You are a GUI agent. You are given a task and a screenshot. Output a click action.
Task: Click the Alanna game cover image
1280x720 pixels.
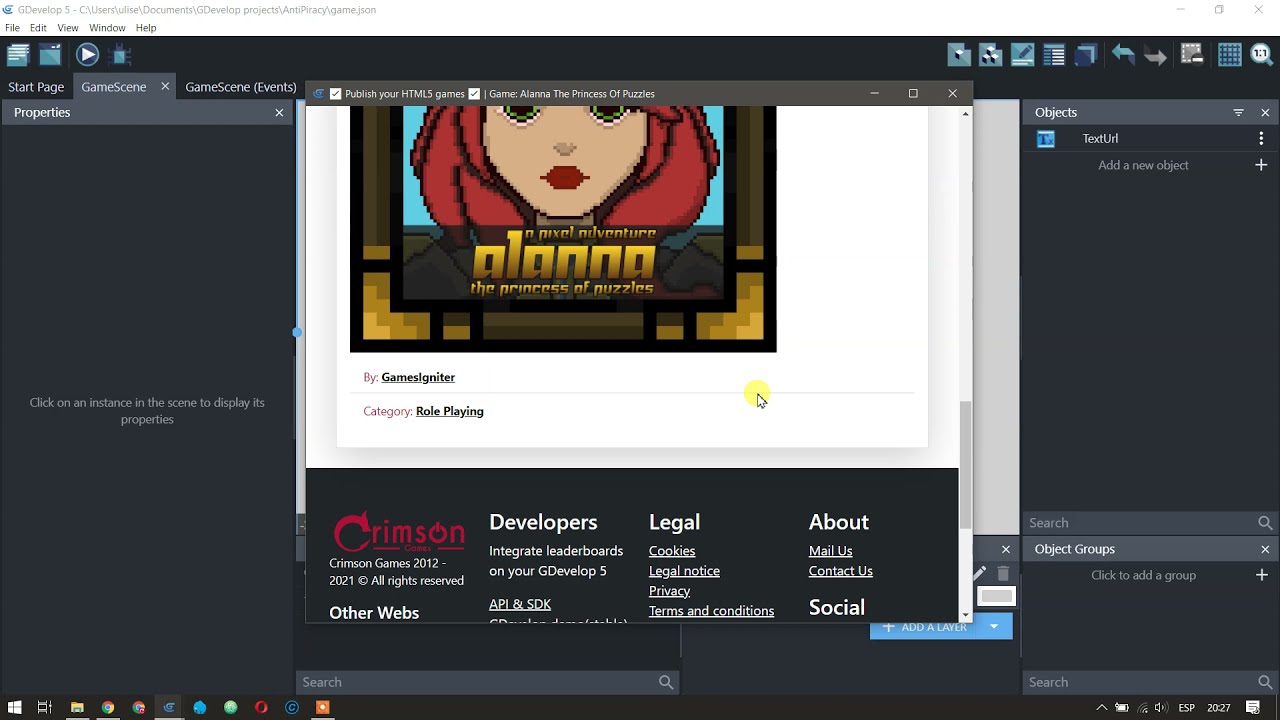tap(563, 229)
